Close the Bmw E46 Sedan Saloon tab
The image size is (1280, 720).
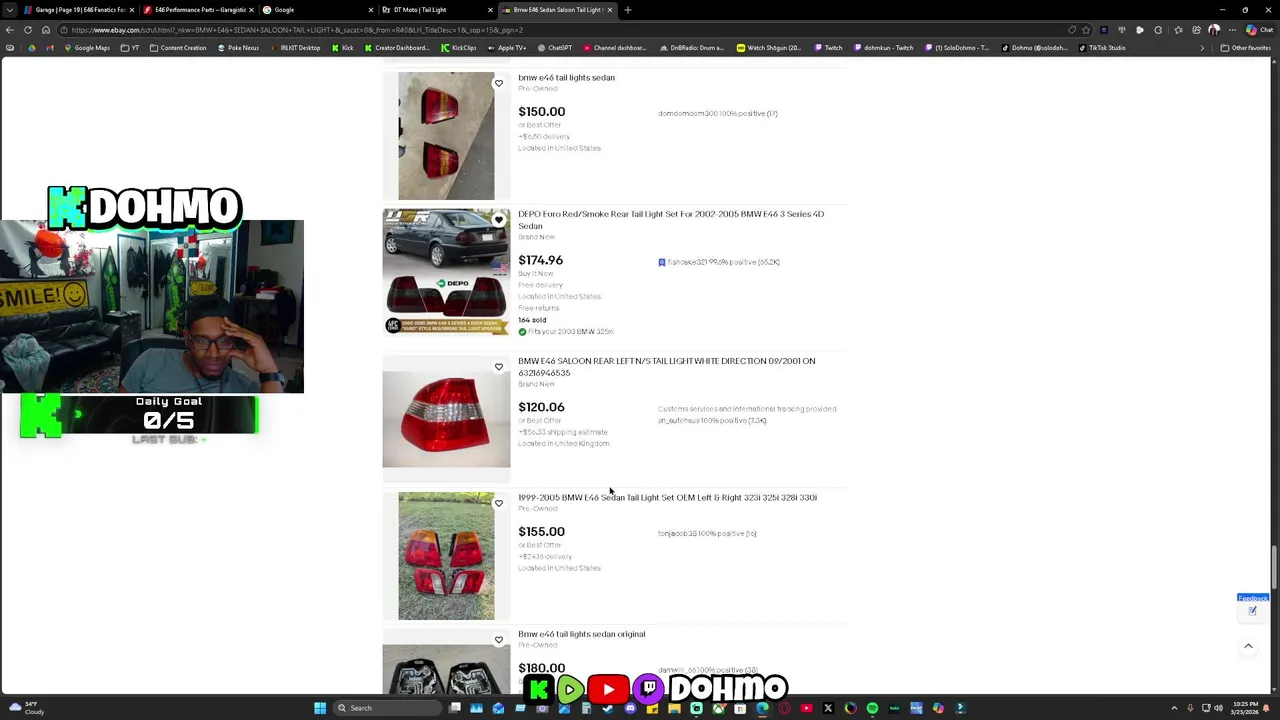point(609,10)
